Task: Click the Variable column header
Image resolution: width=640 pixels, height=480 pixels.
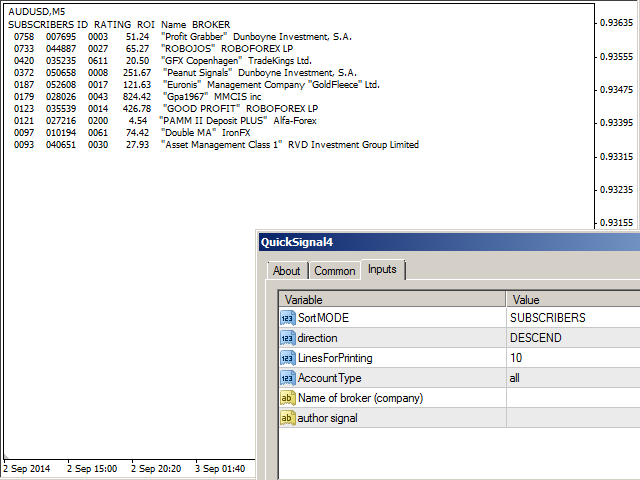Action: [x=392, y=300]
